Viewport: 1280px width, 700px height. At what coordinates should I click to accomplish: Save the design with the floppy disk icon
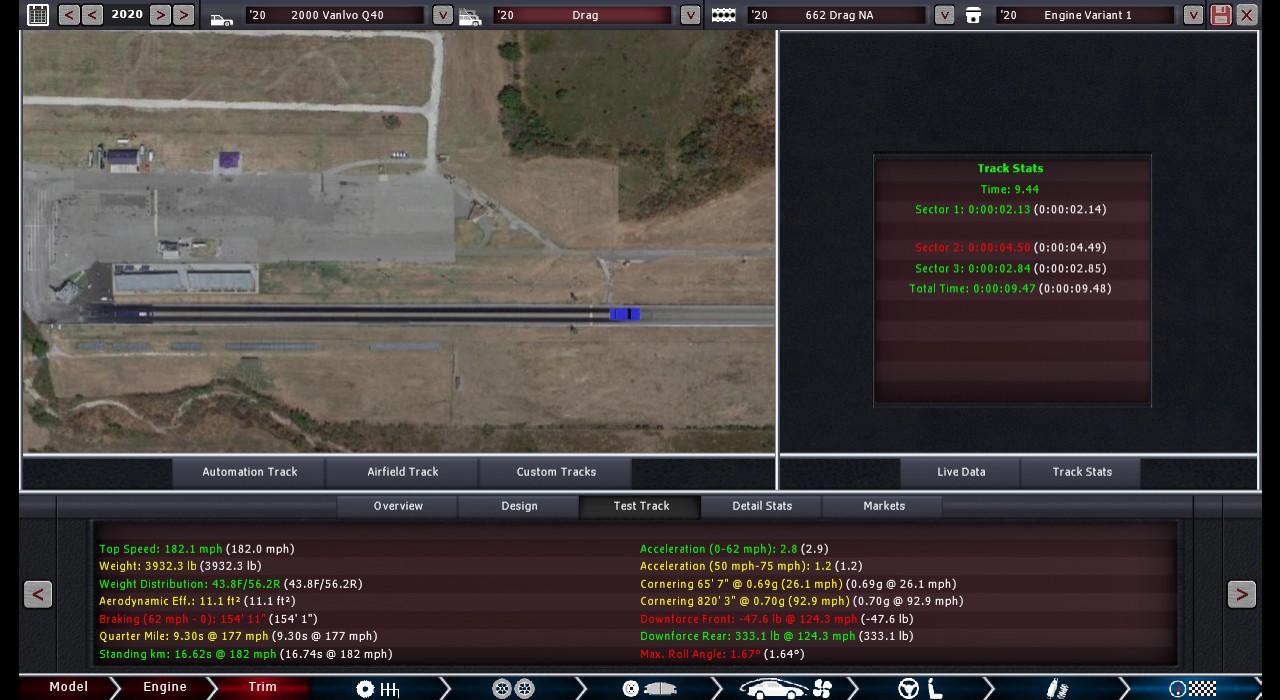tap(1220, 15)
